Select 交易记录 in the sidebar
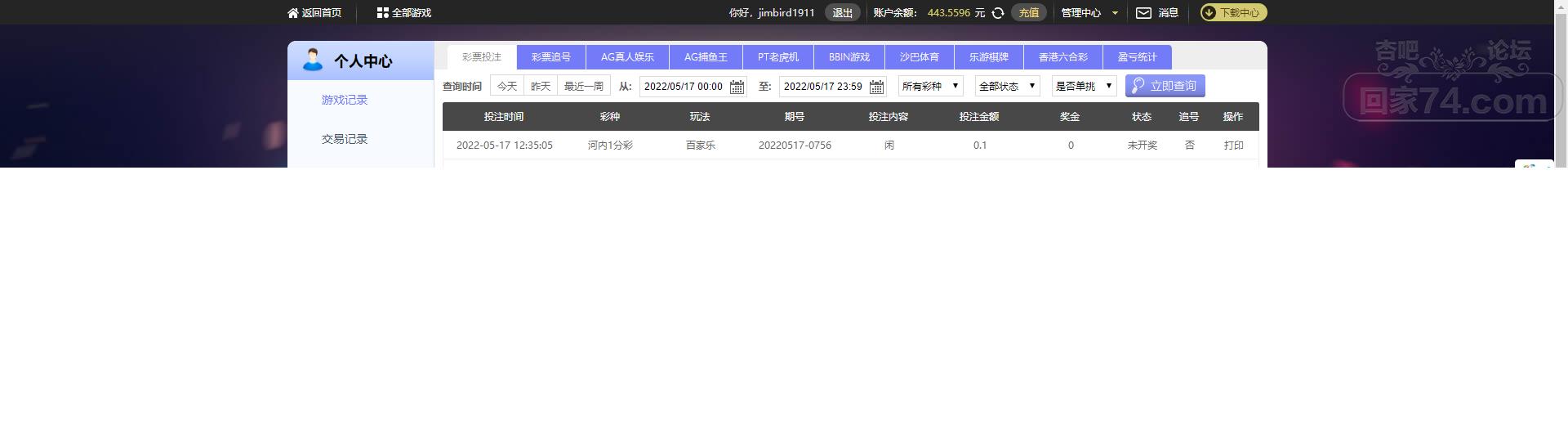The image size is (1568, 448). [345, 139]
